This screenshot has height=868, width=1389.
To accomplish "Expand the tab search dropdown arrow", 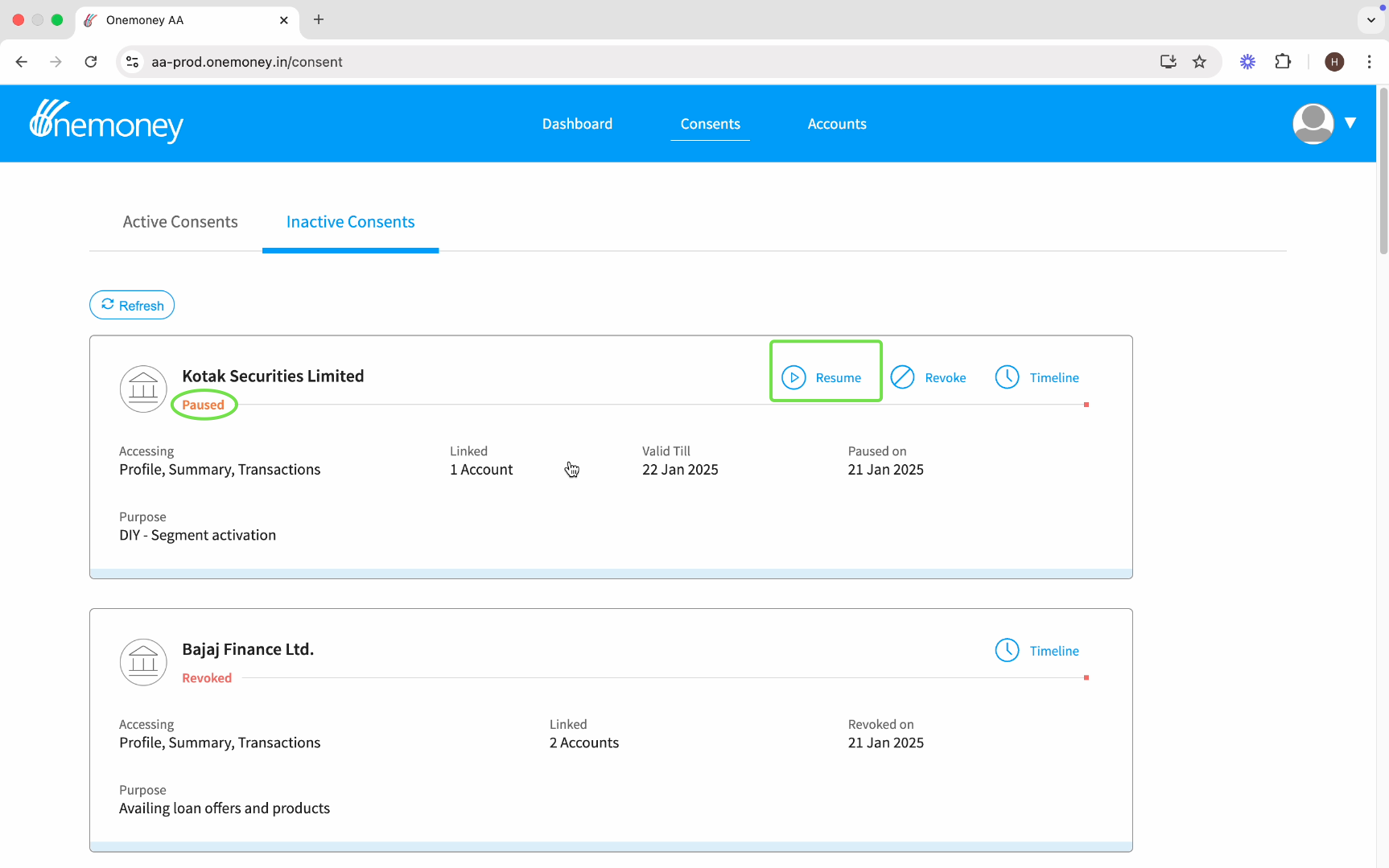I will click(1370, 20).
